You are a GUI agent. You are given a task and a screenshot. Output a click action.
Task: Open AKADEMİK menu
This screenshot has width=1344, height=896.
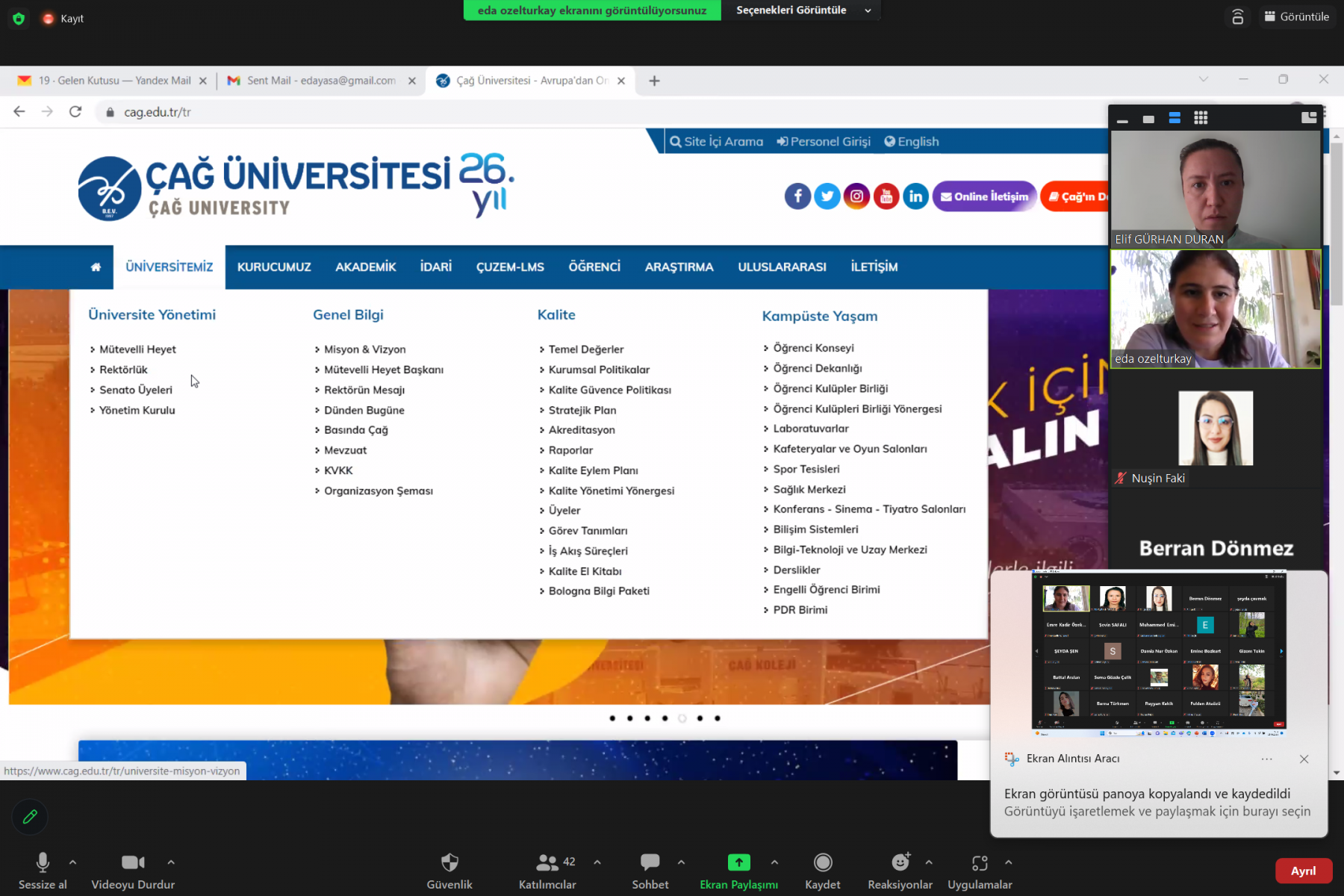pos(366,267)
